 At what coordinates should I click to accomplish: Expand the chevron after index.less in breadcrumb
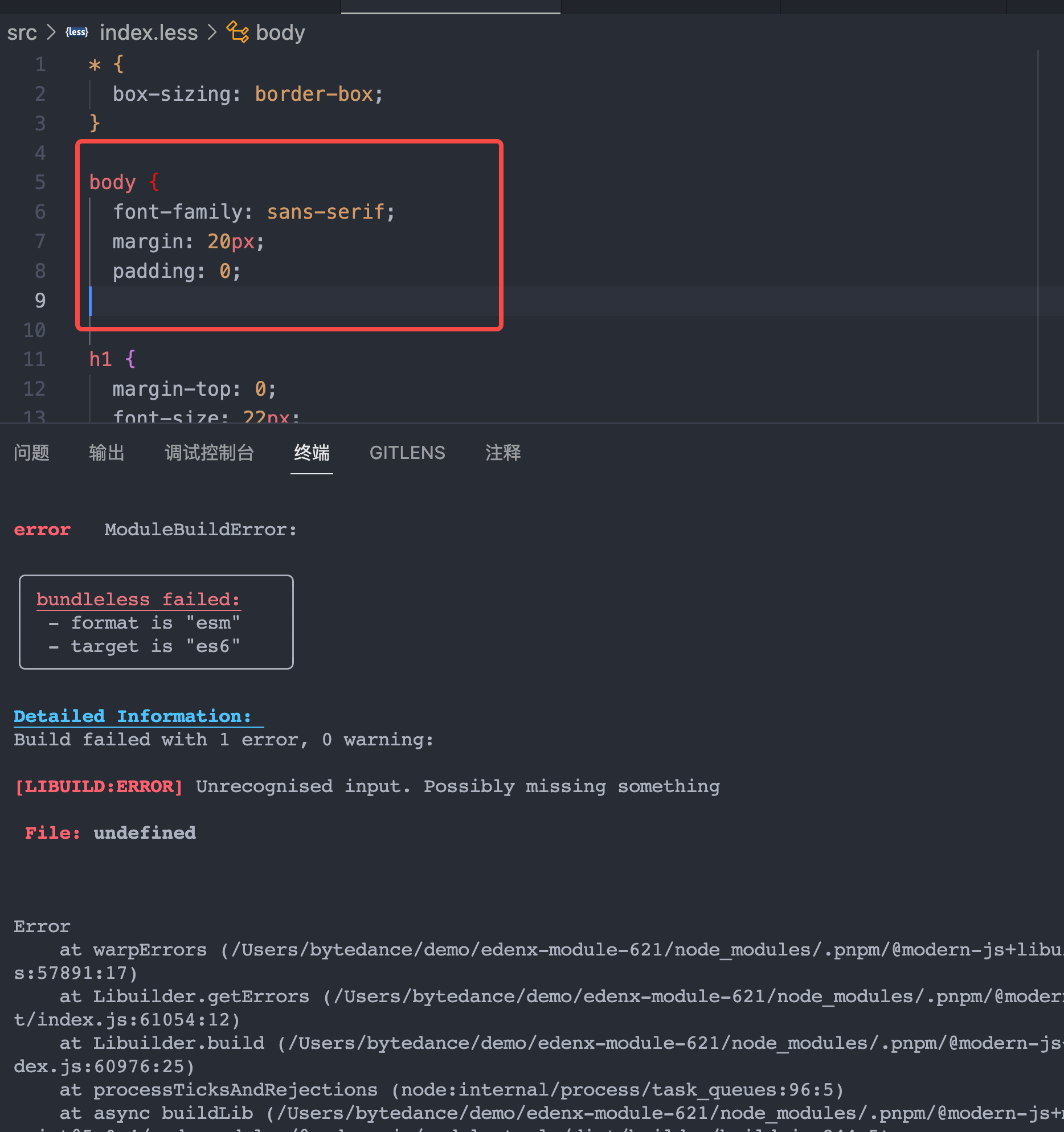tap(211, 32)
